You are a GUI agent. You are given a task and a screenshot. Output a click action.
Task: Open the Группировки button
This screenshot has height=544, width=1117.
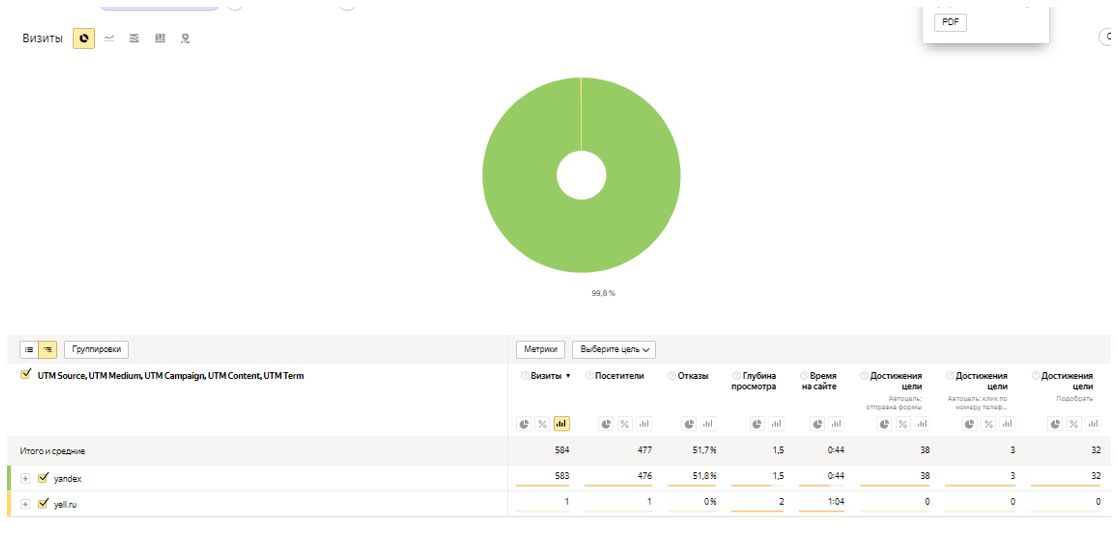click(x=97, y=350)
